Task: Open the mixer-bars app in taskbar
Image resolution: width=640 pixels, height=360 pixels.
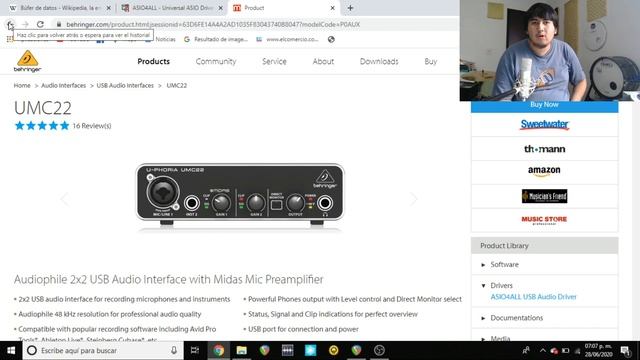Action: tap(287, 350)
